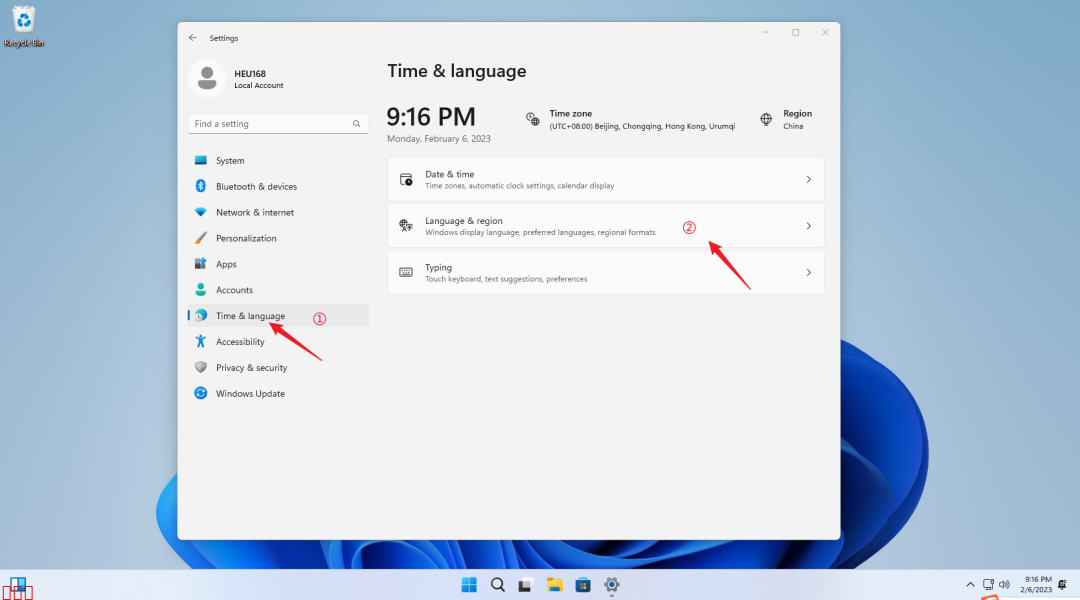The image size is (1080, 600).
Task: Open the Recycle Bin desktop icon
Action: [x=23, y=26]
